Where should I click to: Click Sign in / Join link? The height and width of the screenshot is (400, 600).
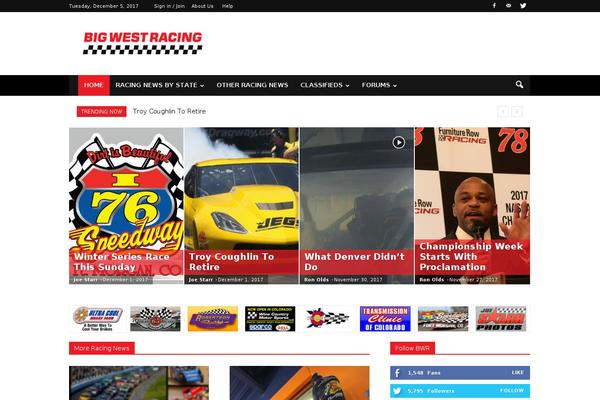(169, 6)
